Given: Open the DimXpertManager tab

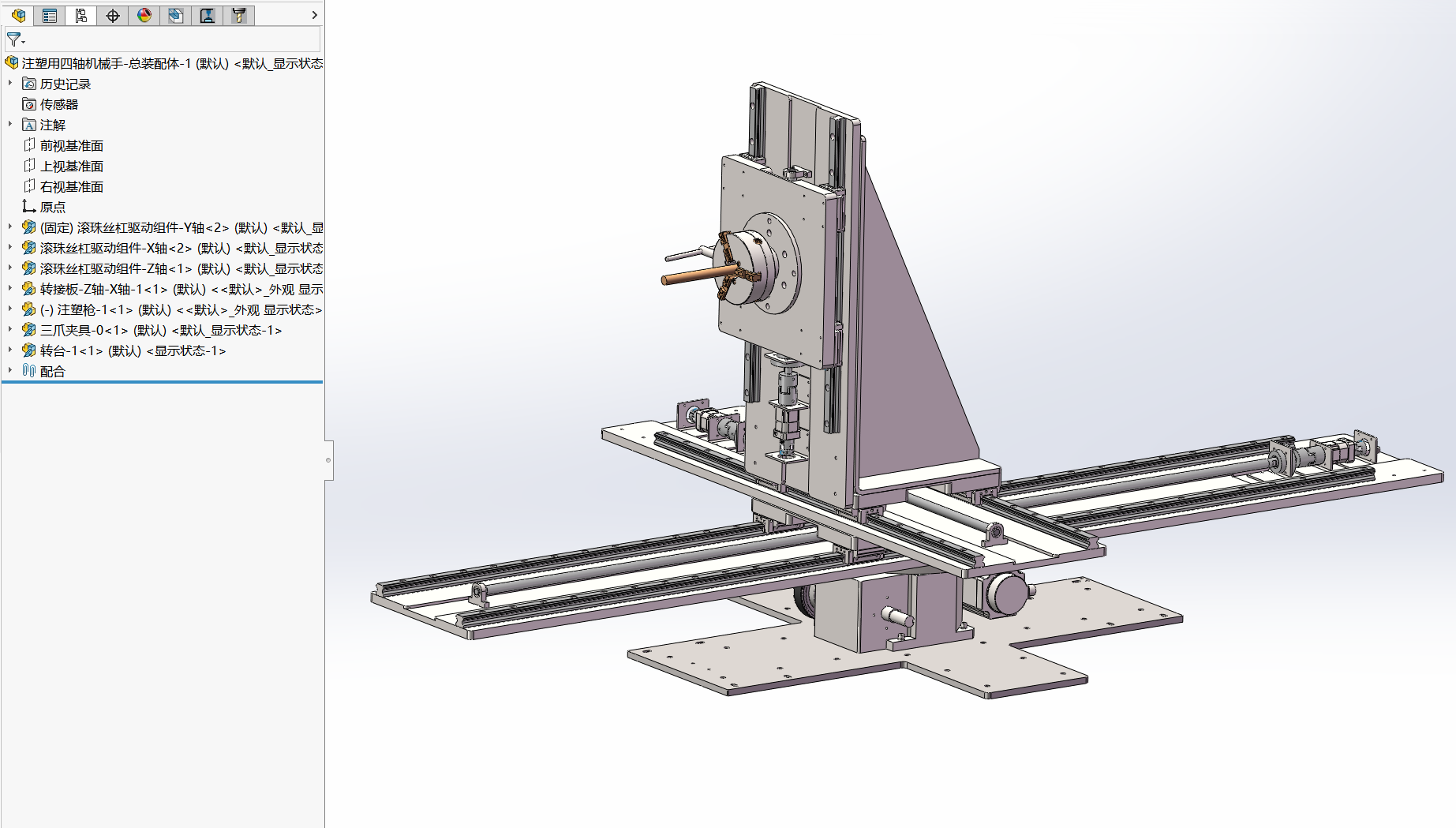Looking at the screenshot, I should 113,15.
